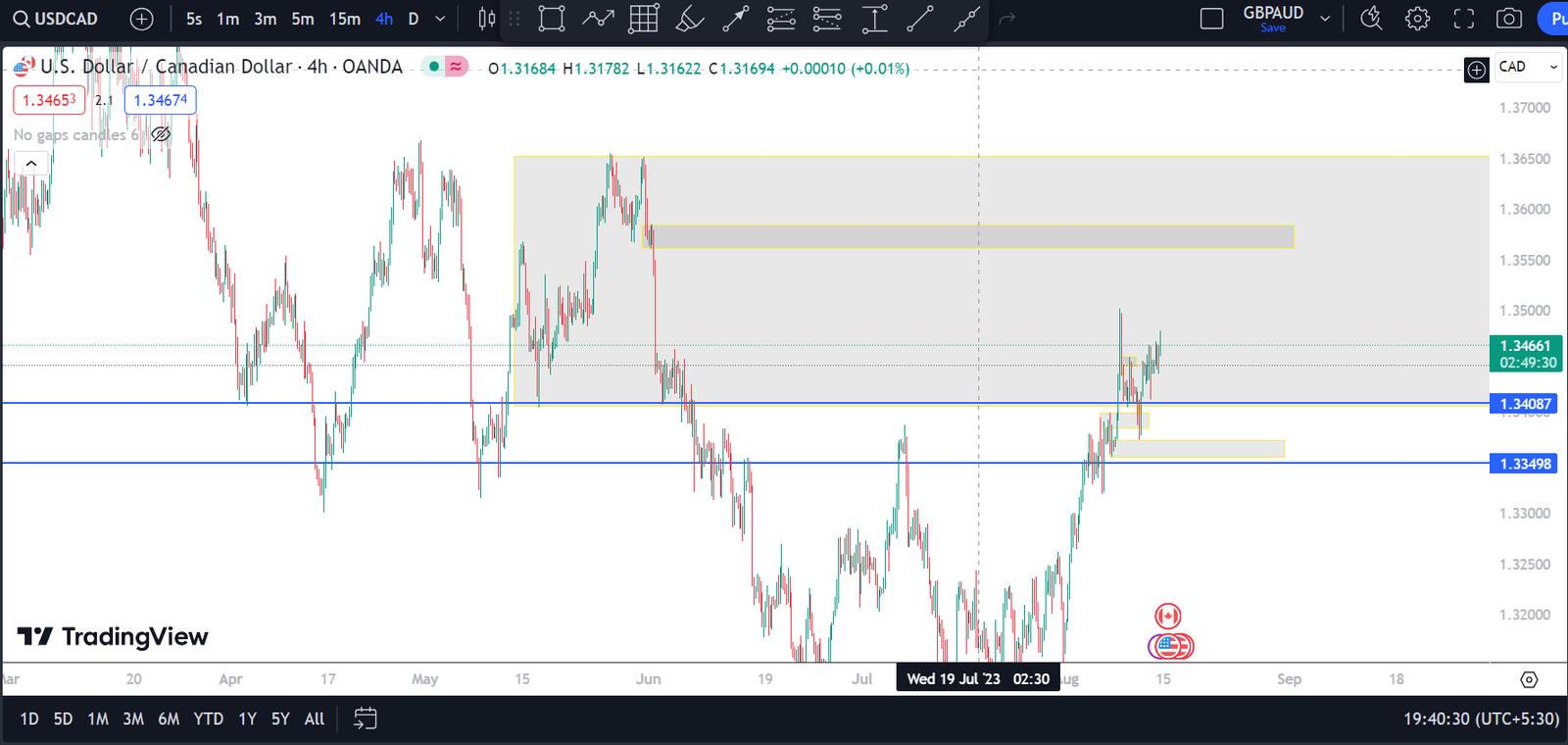This screenshot has height=745, width=1568.
Task: Open chart settings gear icon
Action: coord(1417,19)
